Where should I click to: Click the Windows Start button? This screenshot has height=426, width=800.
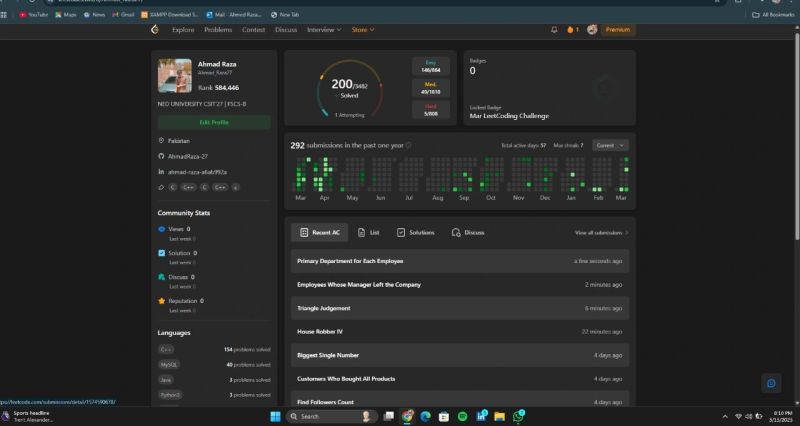[277, 416]
